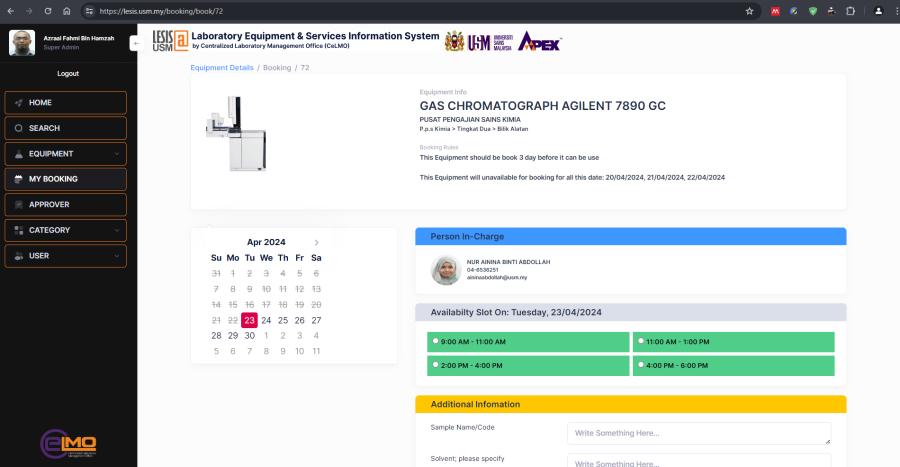Bookmark this page with star icon

click(749, 11)
